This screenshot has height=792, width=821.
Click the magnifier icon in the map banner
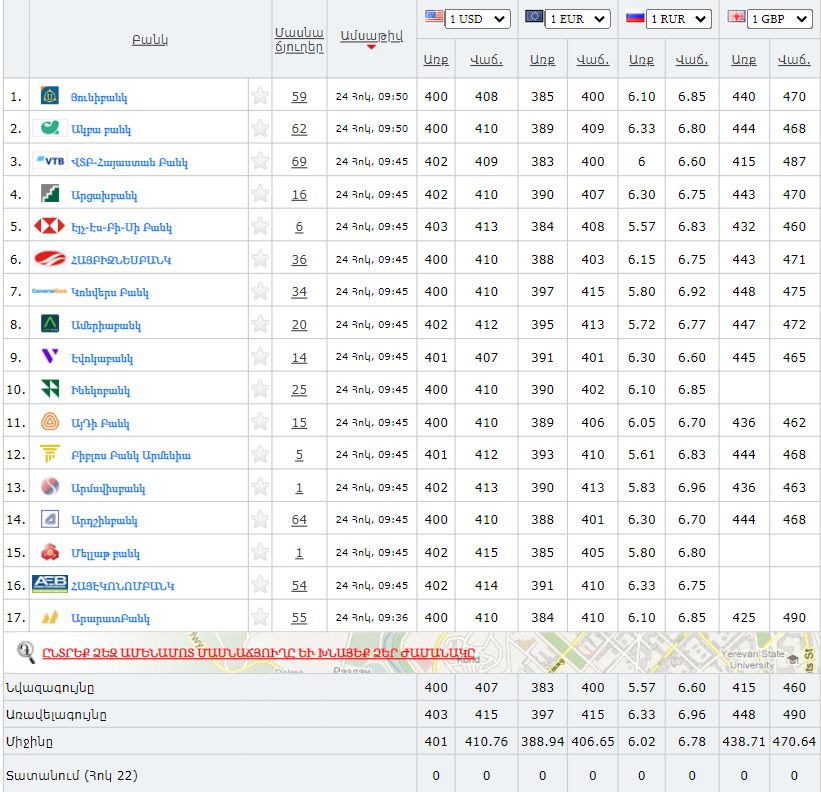coord(26,652)
